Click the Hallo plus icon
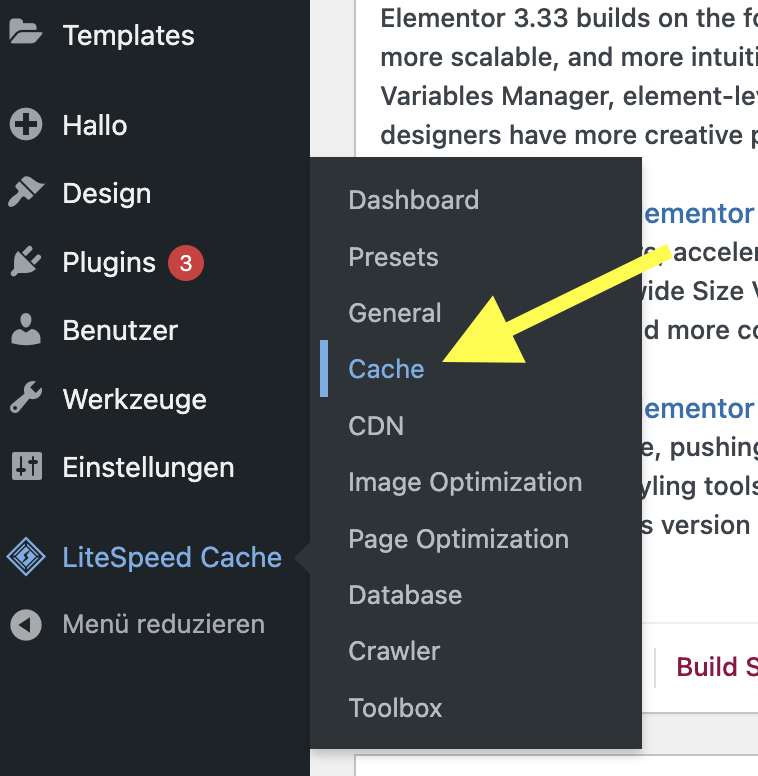 click(x=26, y=125)
